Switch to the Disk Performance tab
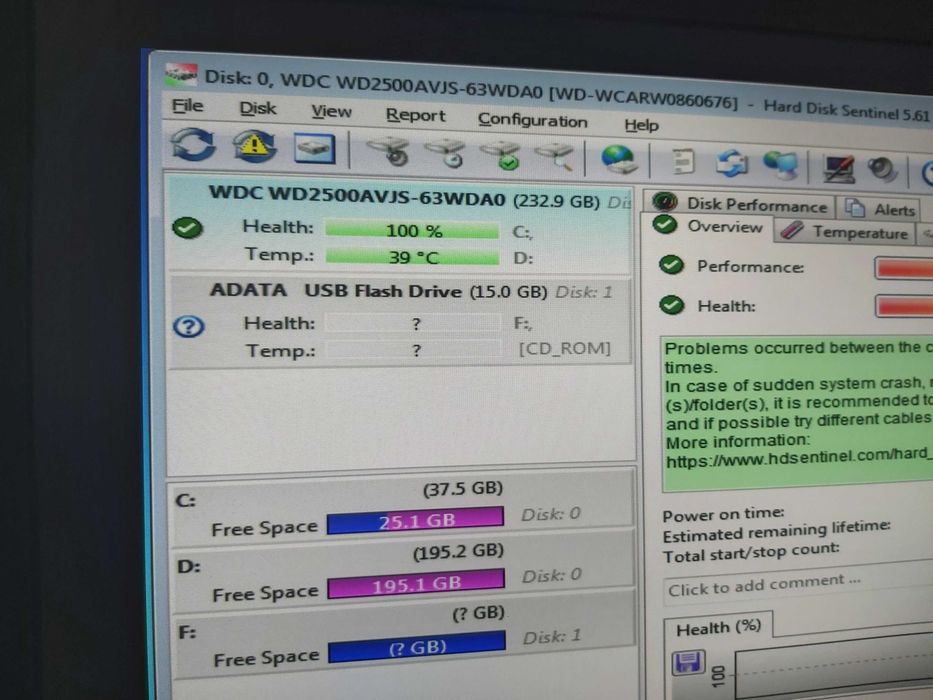Viewport: 933px width, 700px height. (x=740, y=204)
